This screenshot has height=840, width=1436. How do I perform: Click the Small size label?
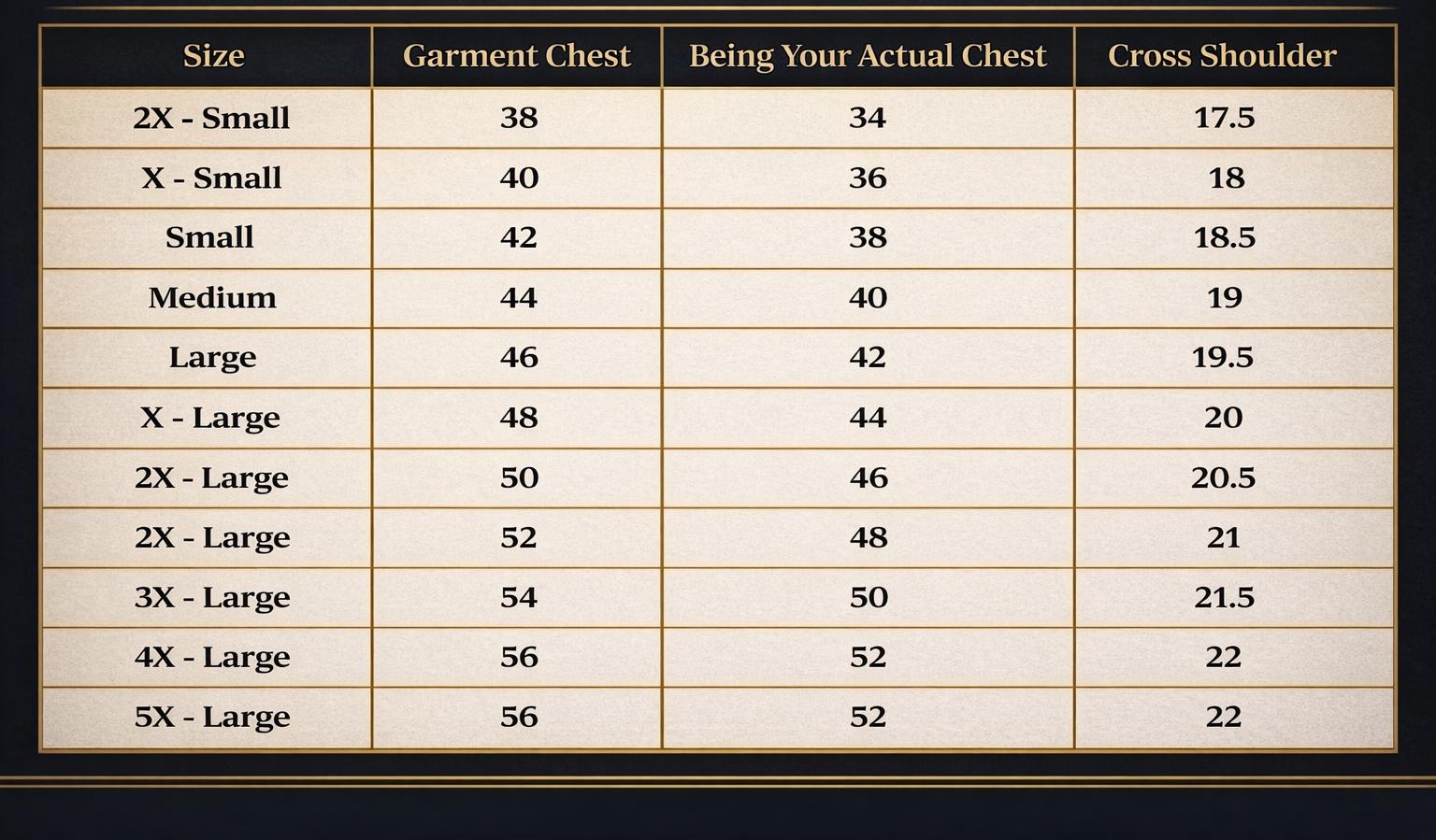point(209,237)
